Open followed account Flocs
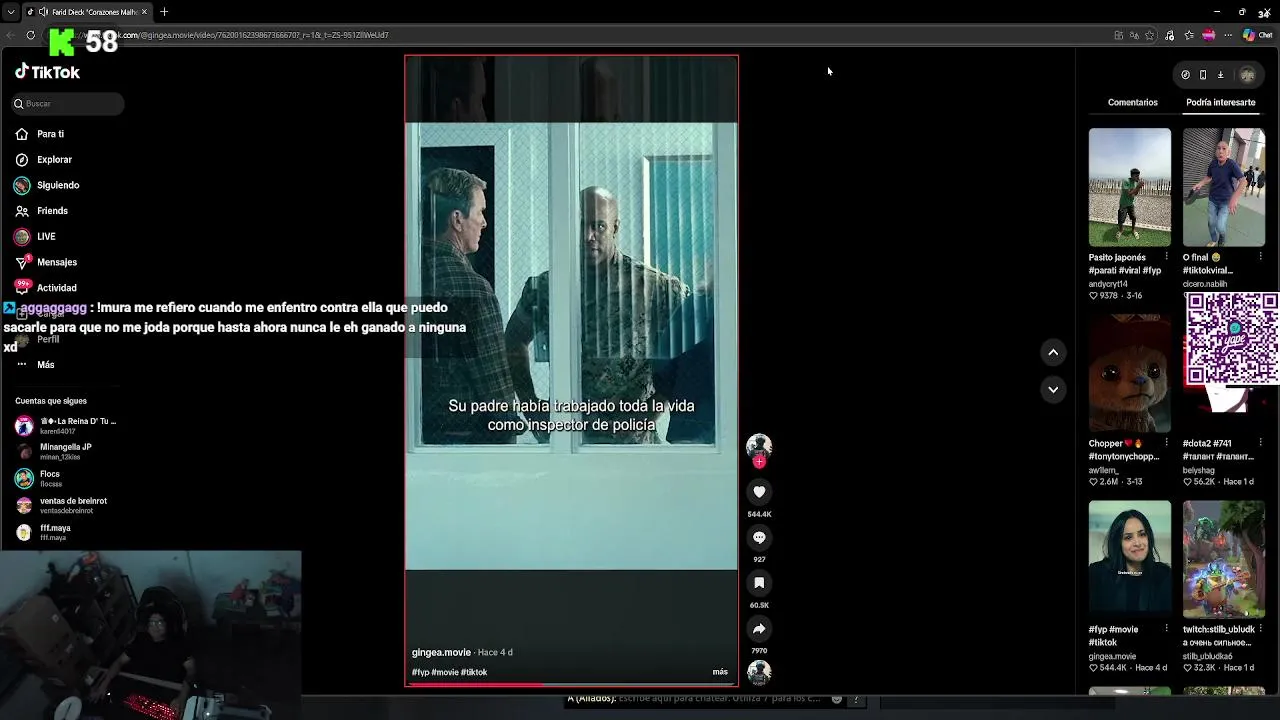This screenshot has height=720, width=1280. click(x=50, y=478)
